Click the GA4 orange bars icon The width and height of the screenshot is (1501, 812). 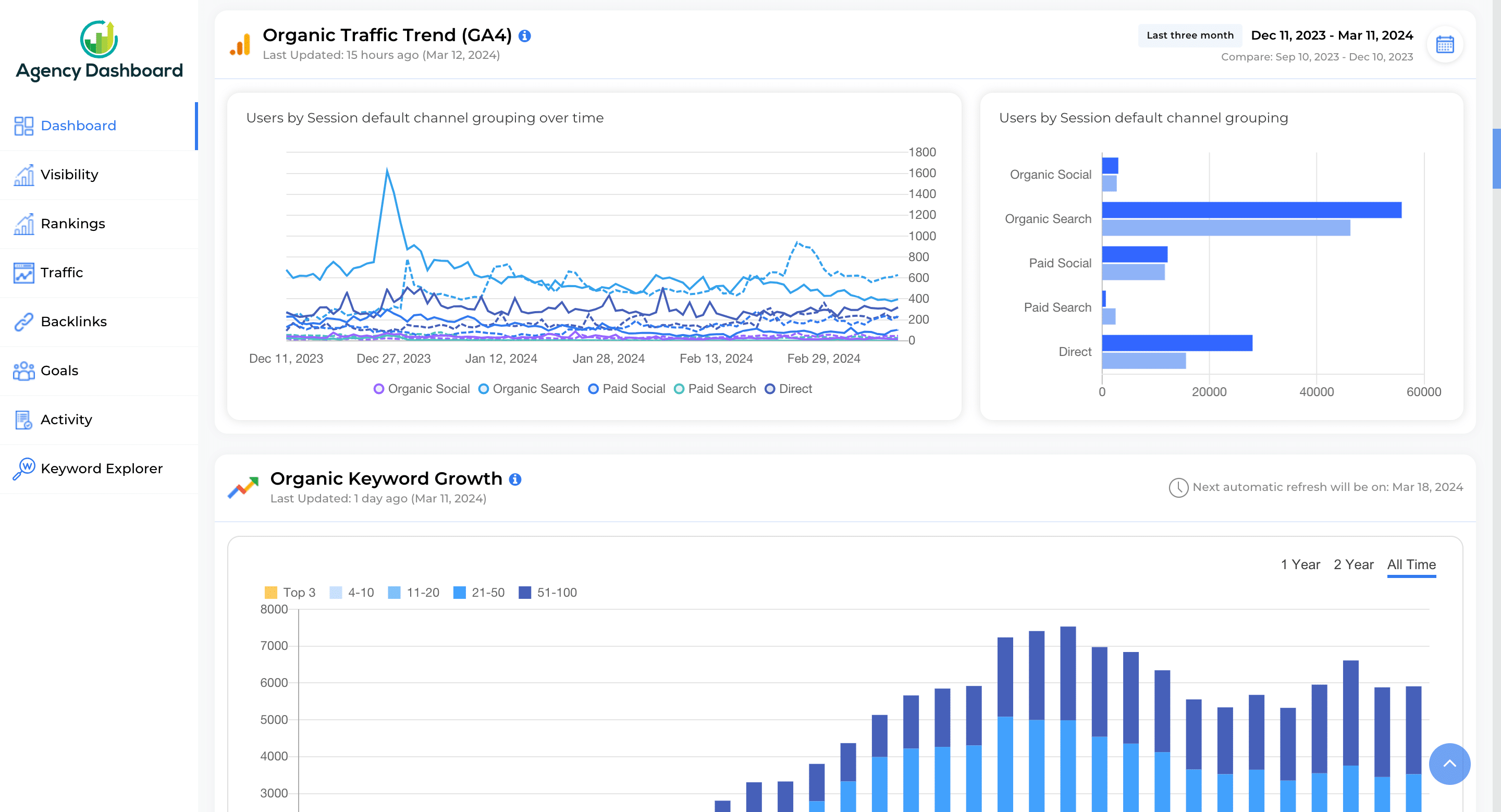tap(240, 44)
